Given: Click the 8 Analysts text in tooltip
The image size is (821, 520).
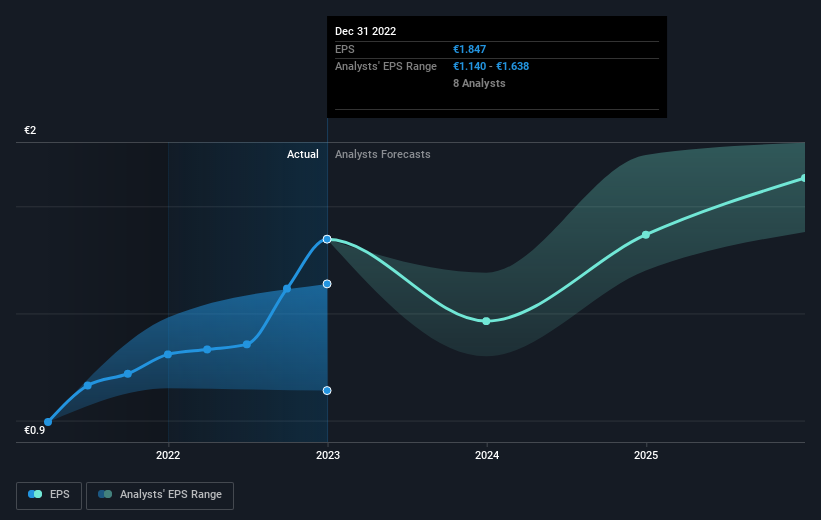Looking at the screenshot, I should tap(479, 83).
